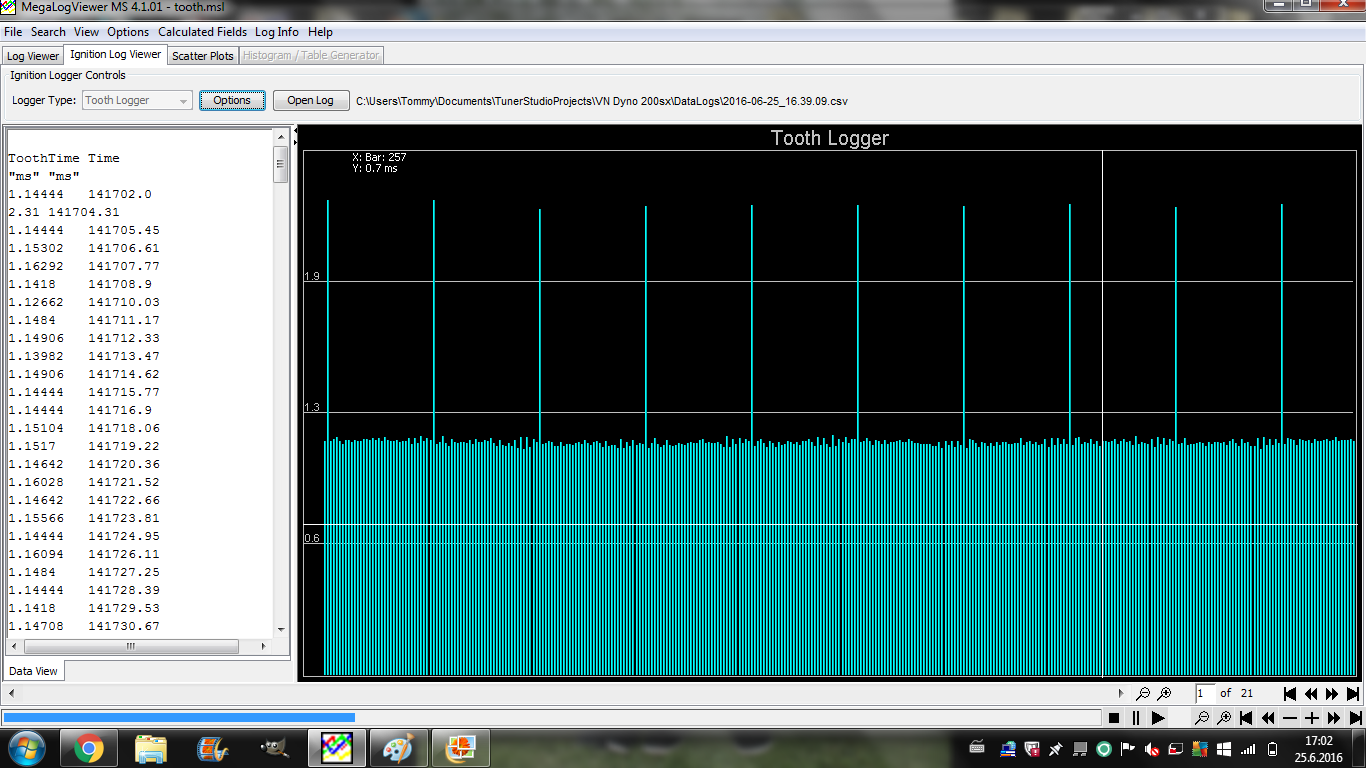Image resolution: width=1366 pixels, height=768 pixels.
Task: Click the Action Center flag tray icon
Action: tap(1128, 748)
